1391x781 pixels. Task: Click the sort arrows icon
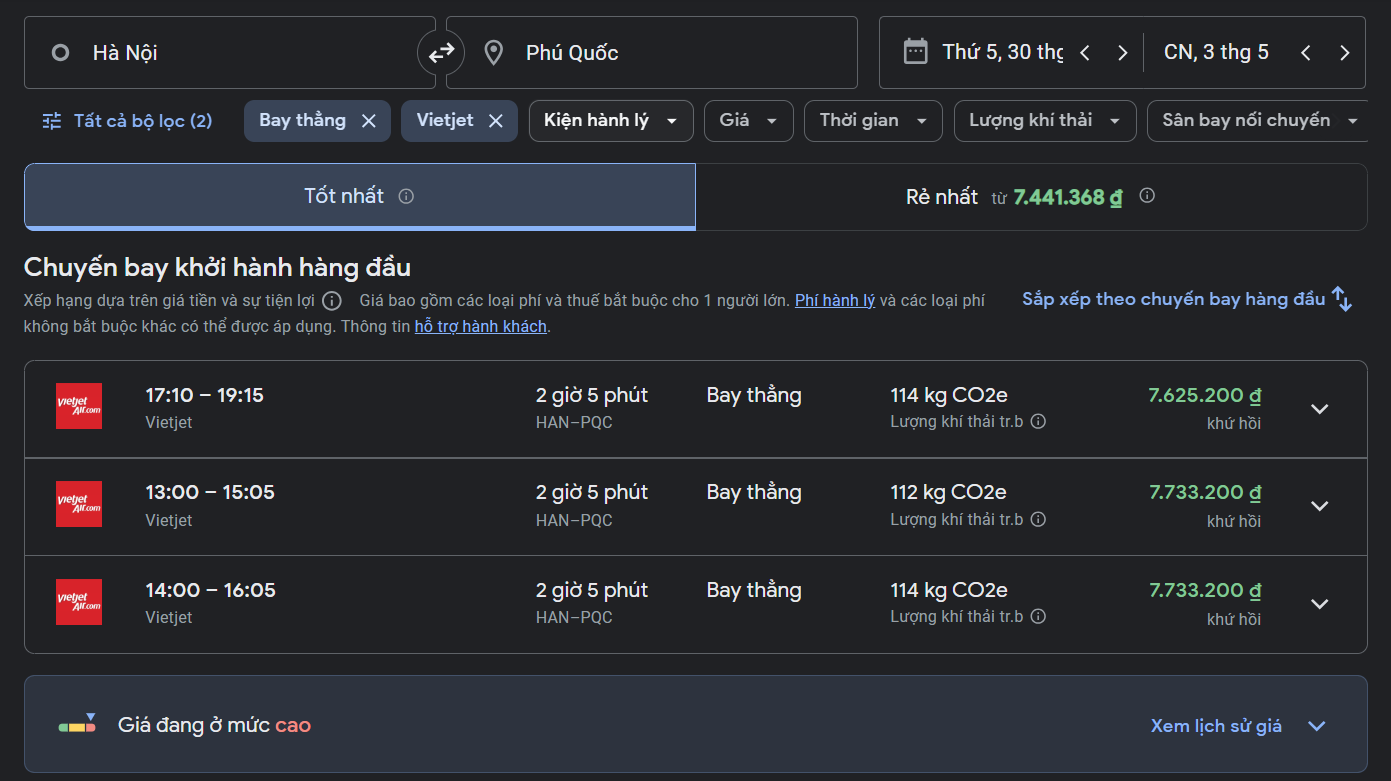pos(1342,299)
